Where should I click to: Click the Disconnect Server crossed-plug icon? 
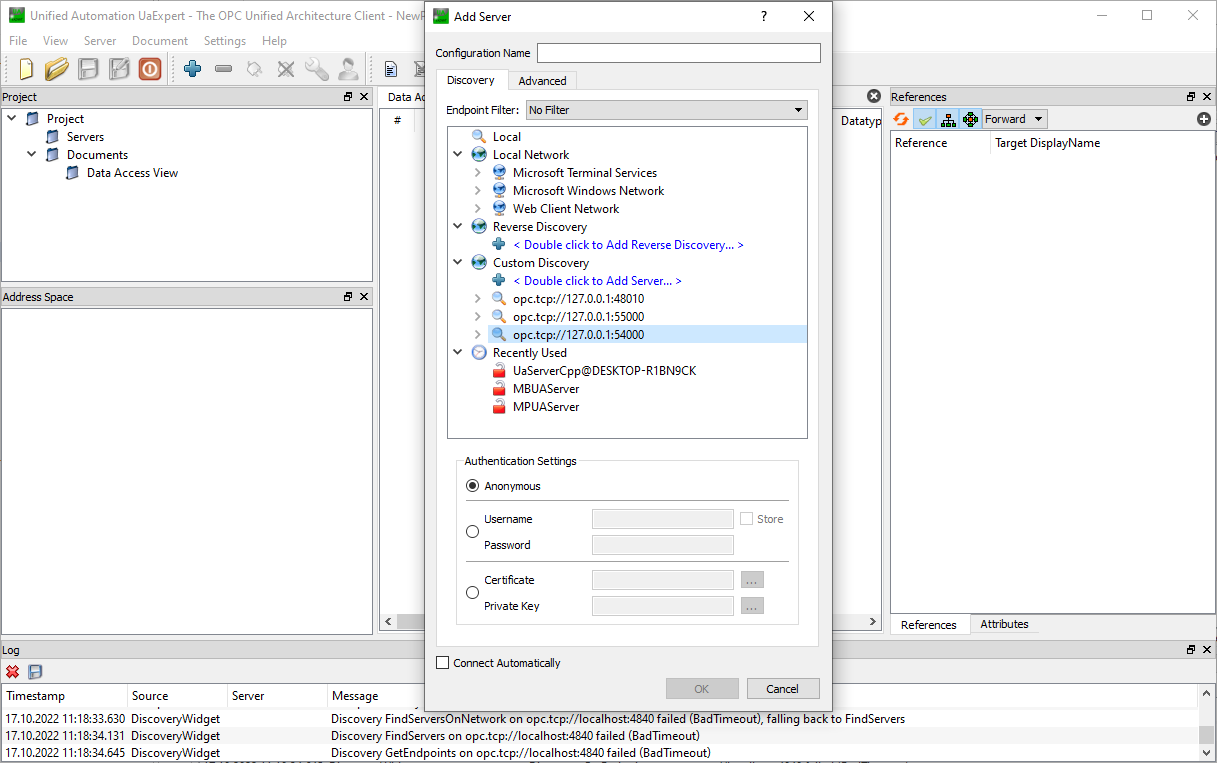click(286, 69)
